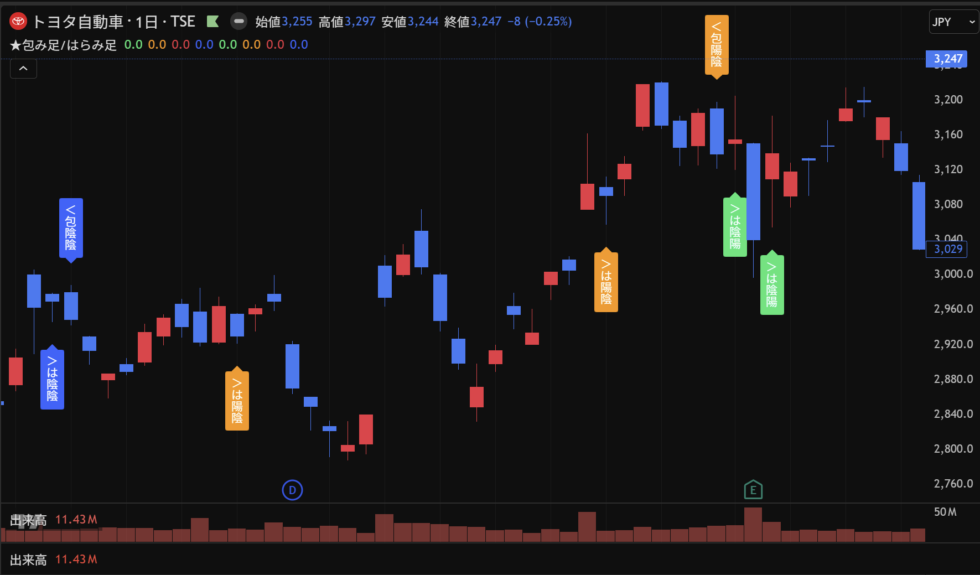Click the gray minus circle status icon

(x=238, y=21)
